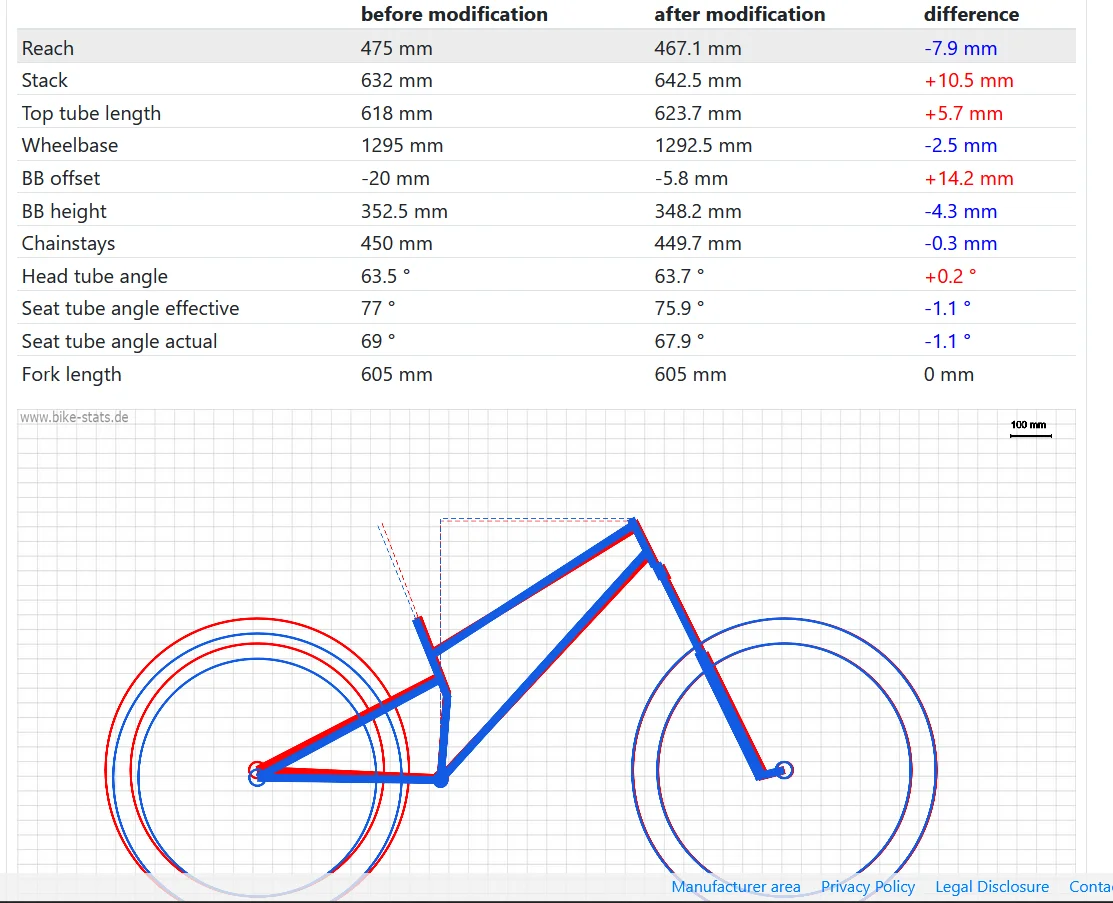Select the Reach row label
The height and width of the screenshot is (903, 1113).
coord(48,48)
